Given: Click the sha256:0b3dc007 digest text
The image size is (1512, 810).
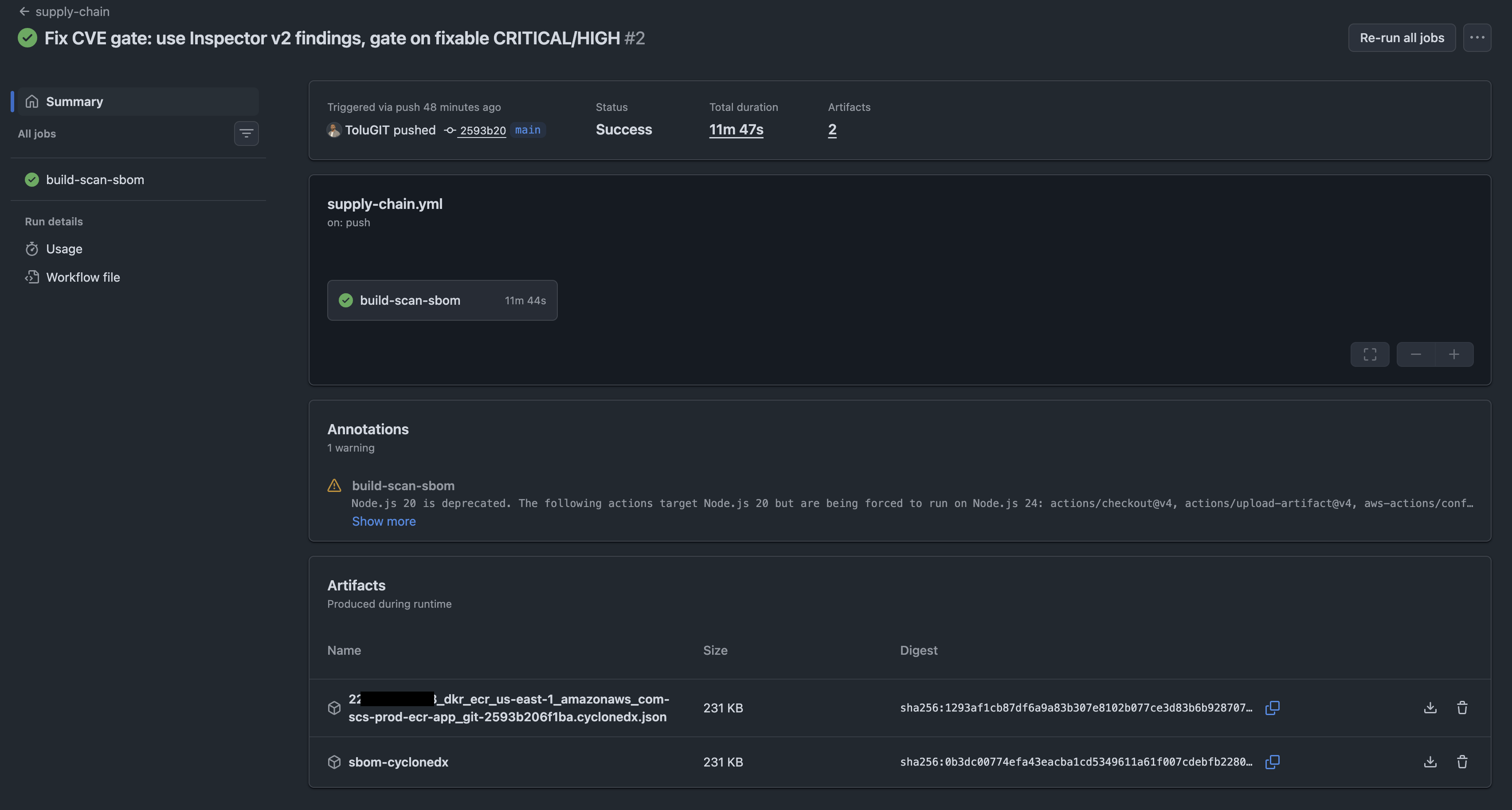Looking at the screenshot, I should coord(1076,762).
